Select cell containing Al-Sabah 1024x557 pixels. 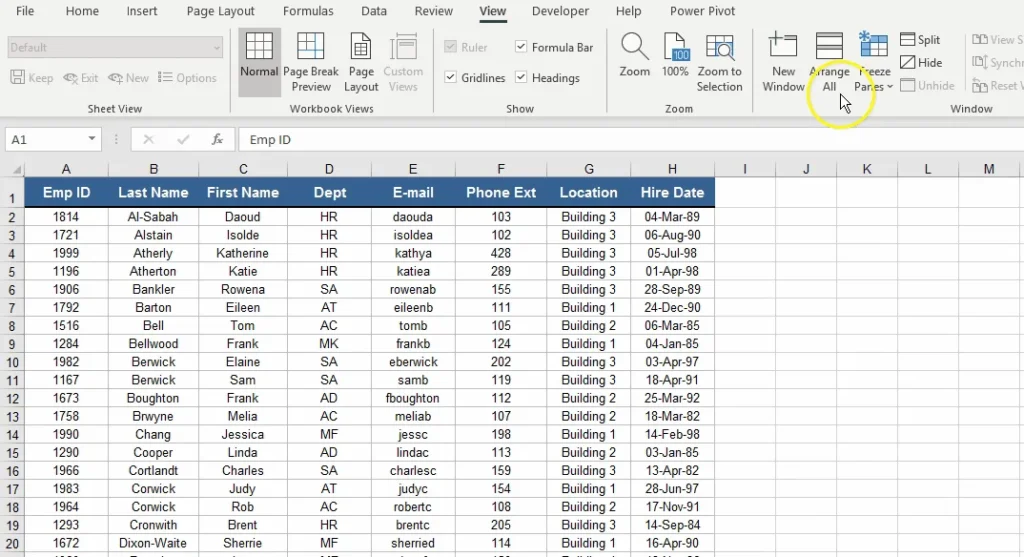[153, 217]
